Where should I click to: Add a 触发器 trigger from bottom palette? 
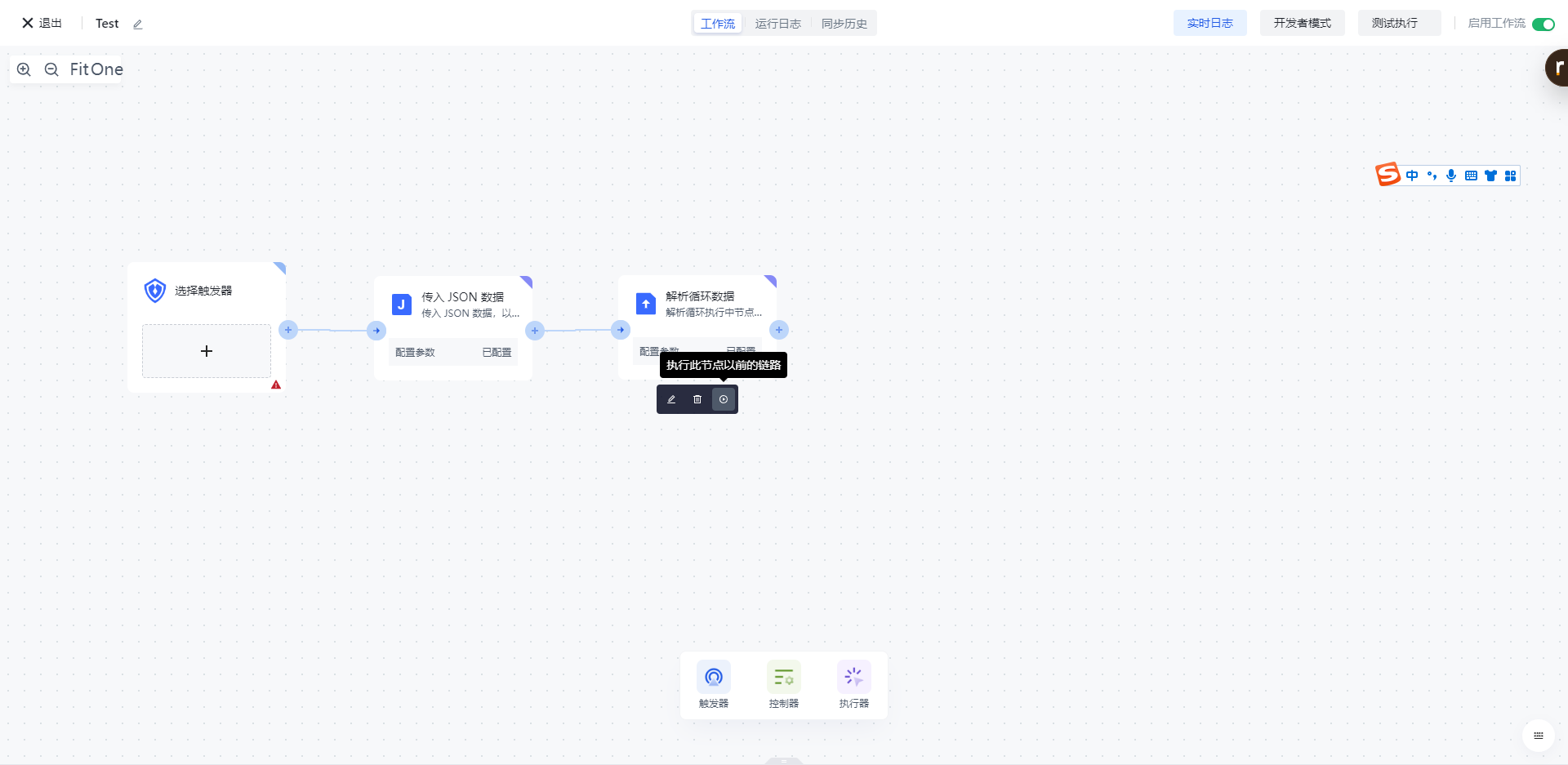[x=713, y=684]
